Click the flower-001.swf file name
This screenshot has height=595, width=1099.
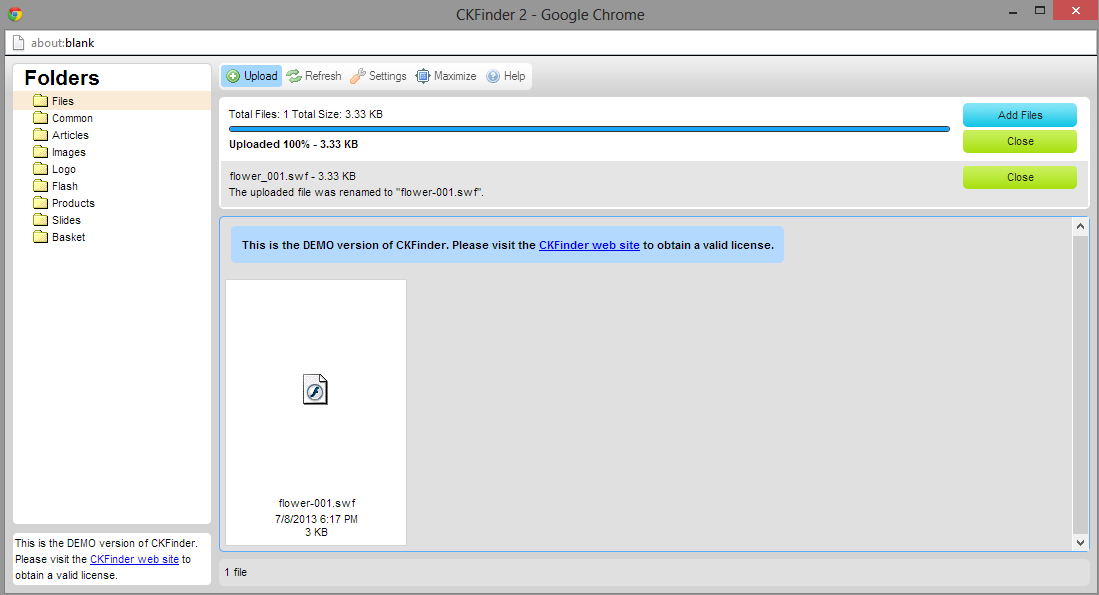pos(317,503)
